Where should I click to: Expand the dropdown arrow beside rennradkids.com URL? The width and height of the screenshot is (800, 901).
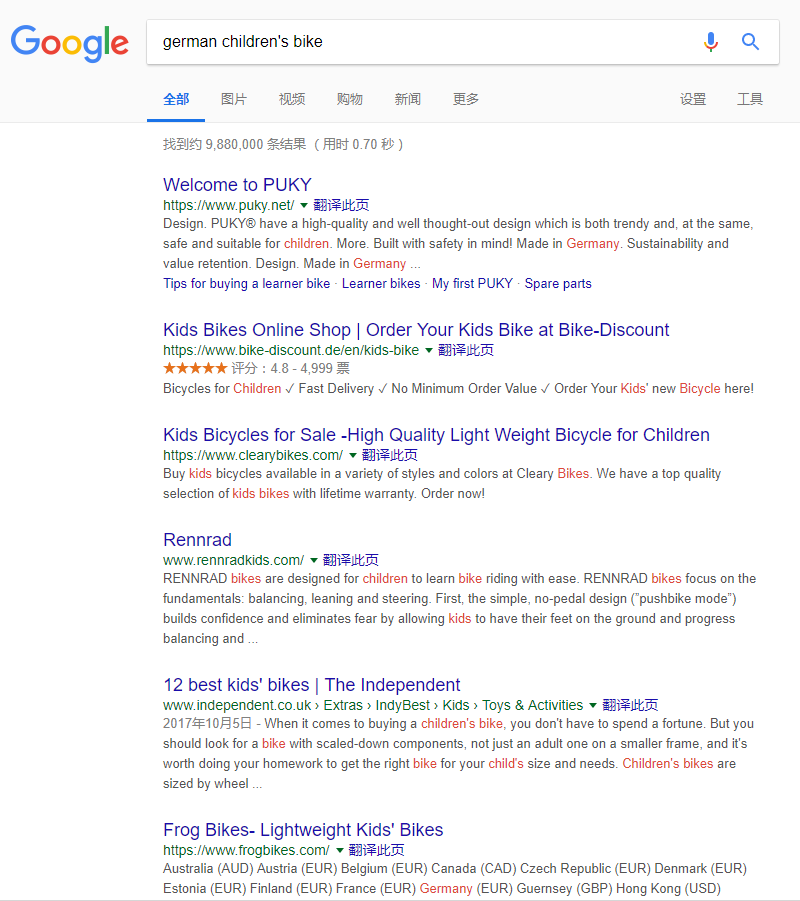(x=314, y=560)
